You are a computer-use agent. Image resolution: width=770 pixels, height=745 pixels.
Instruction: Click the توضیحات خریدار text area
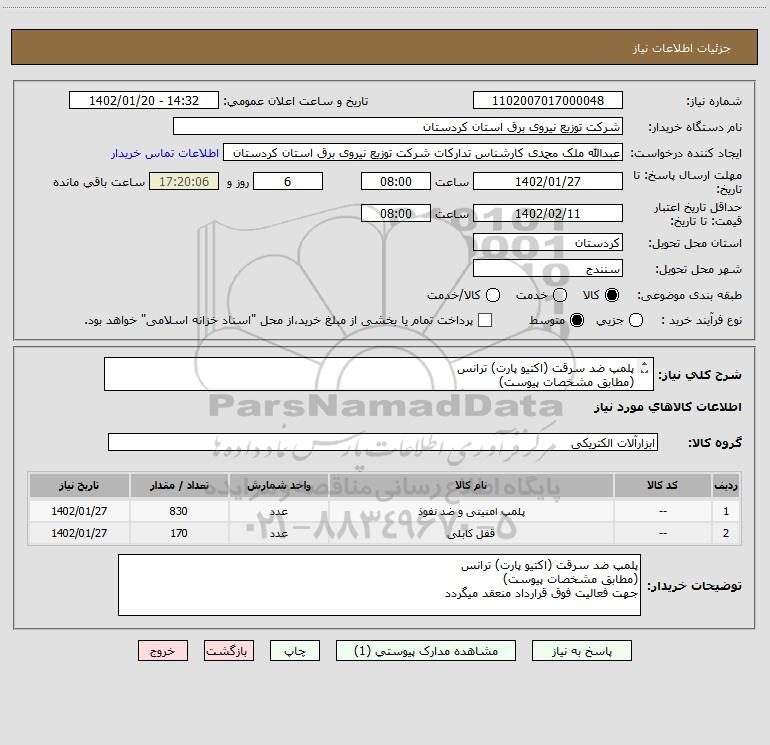click(379, 585)
